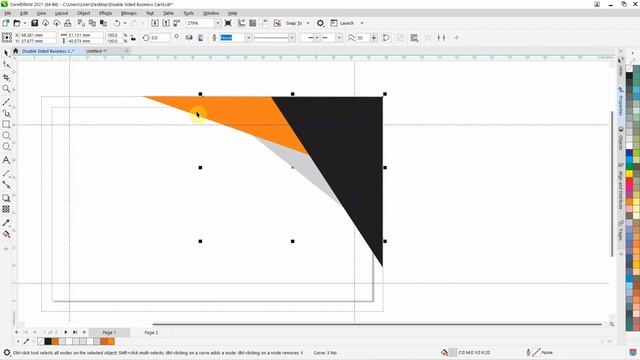Viewport: 640px width, 360px height.
Task: Click the Export icon
Action: pyautogui.click(x=166, y=23)
